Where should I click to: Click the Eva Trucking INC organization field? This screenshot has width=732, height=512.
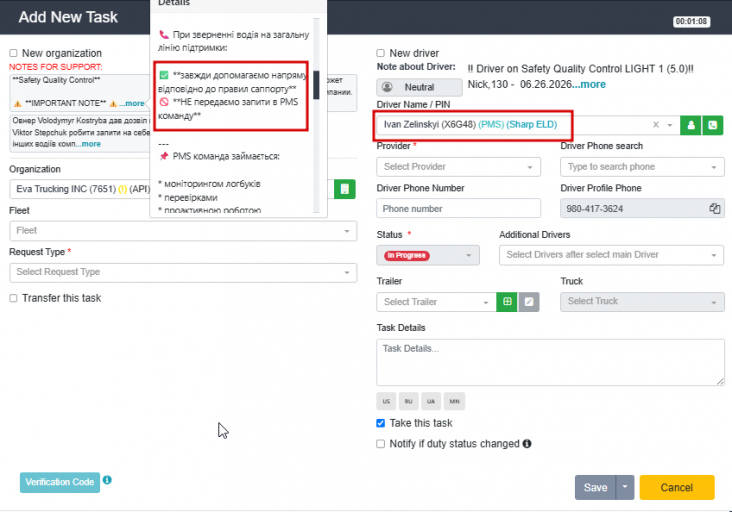(x=171, y=189)
